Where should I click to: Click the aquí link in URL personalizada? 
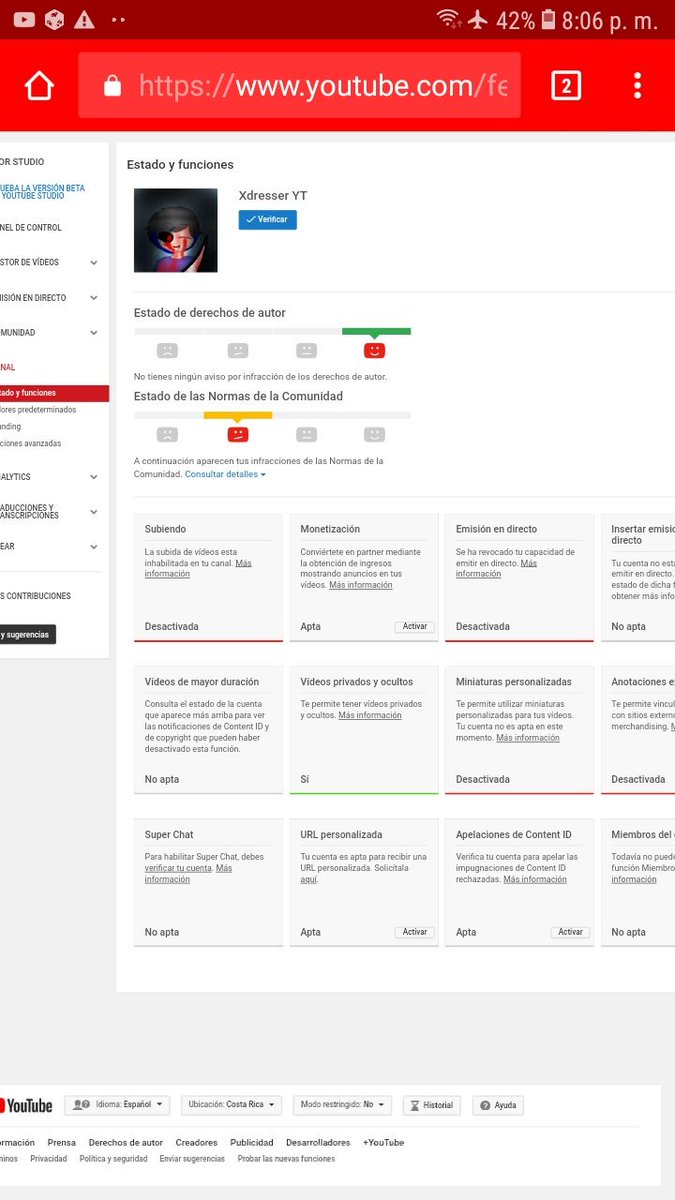(309, 879)
